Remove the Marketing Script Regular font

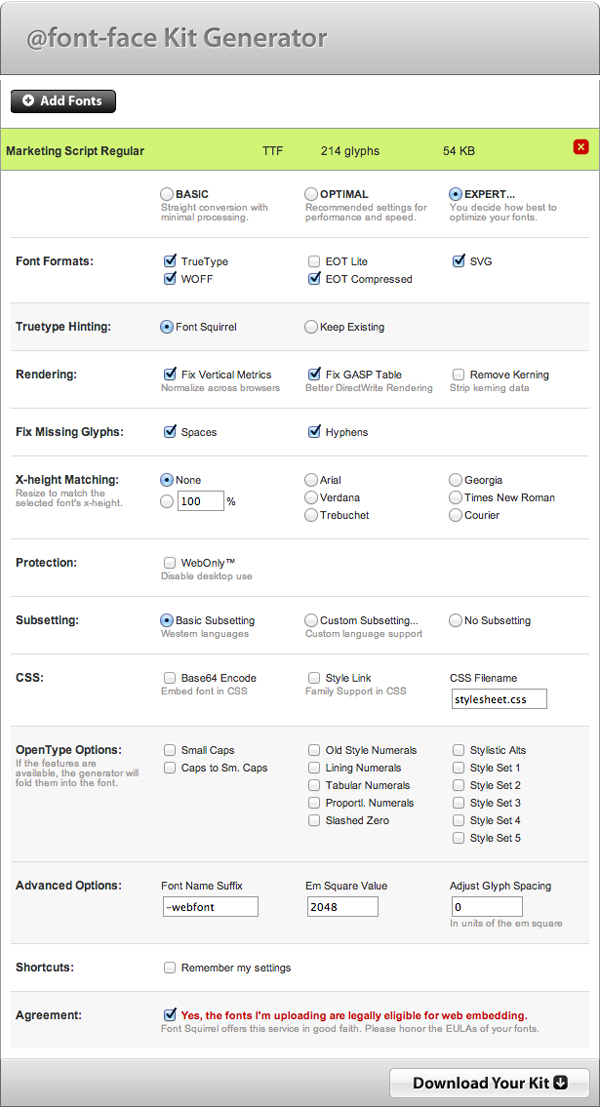click(581, 147)
